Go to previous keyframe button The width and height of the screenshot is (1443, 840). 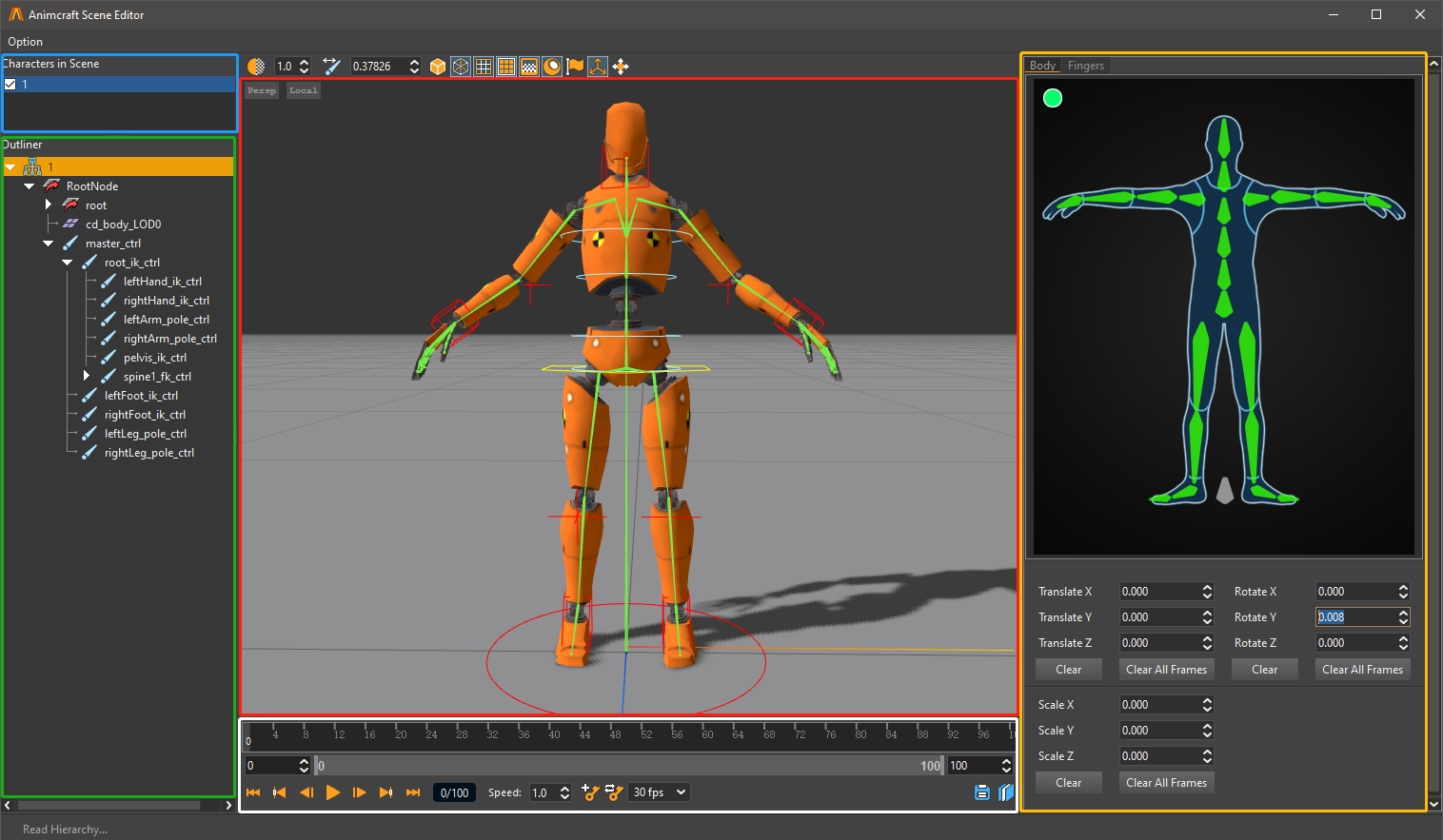(280, 792)
